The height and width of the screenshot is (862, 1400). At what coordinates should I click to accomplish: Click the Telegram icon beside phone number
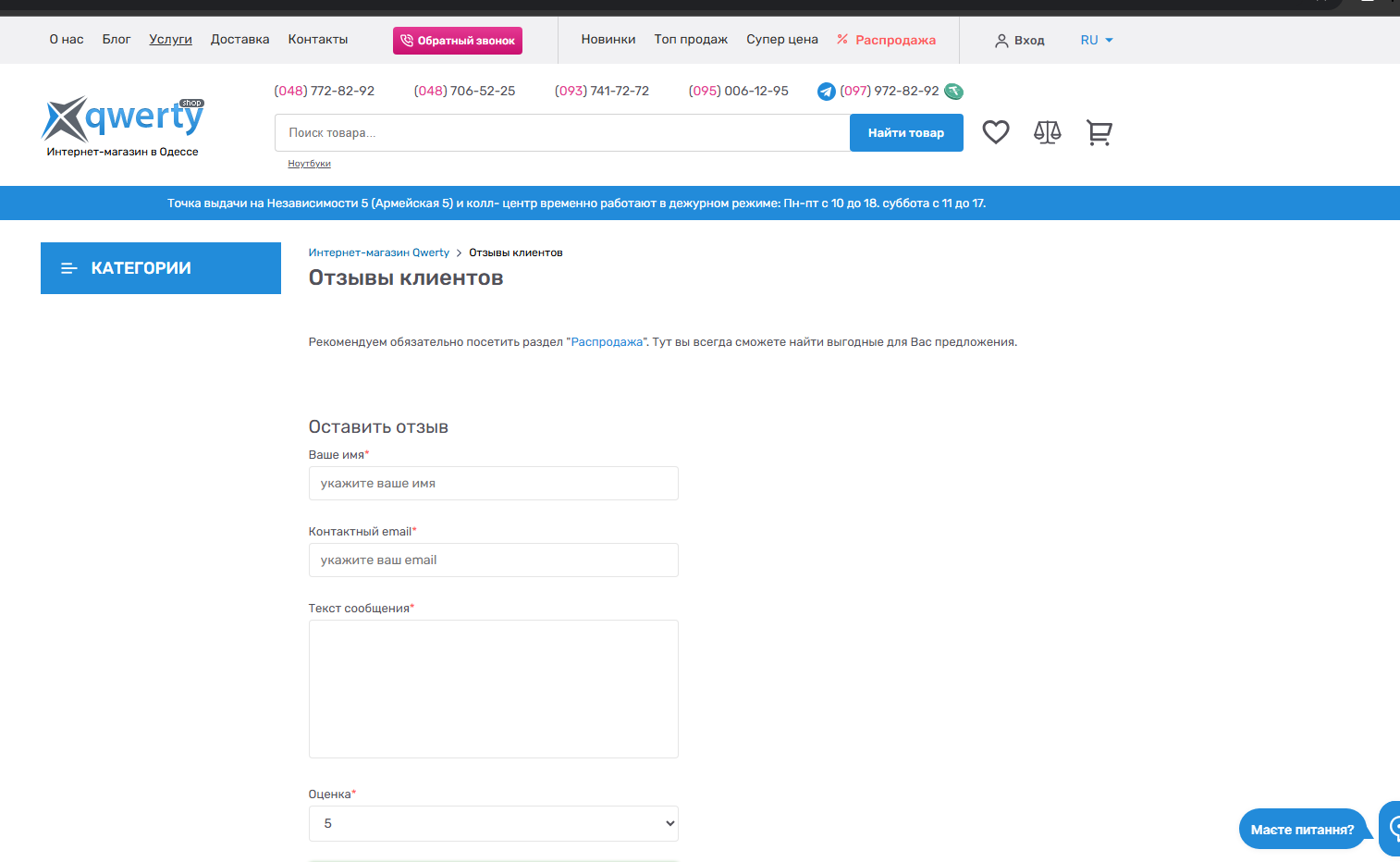(827, 92)
